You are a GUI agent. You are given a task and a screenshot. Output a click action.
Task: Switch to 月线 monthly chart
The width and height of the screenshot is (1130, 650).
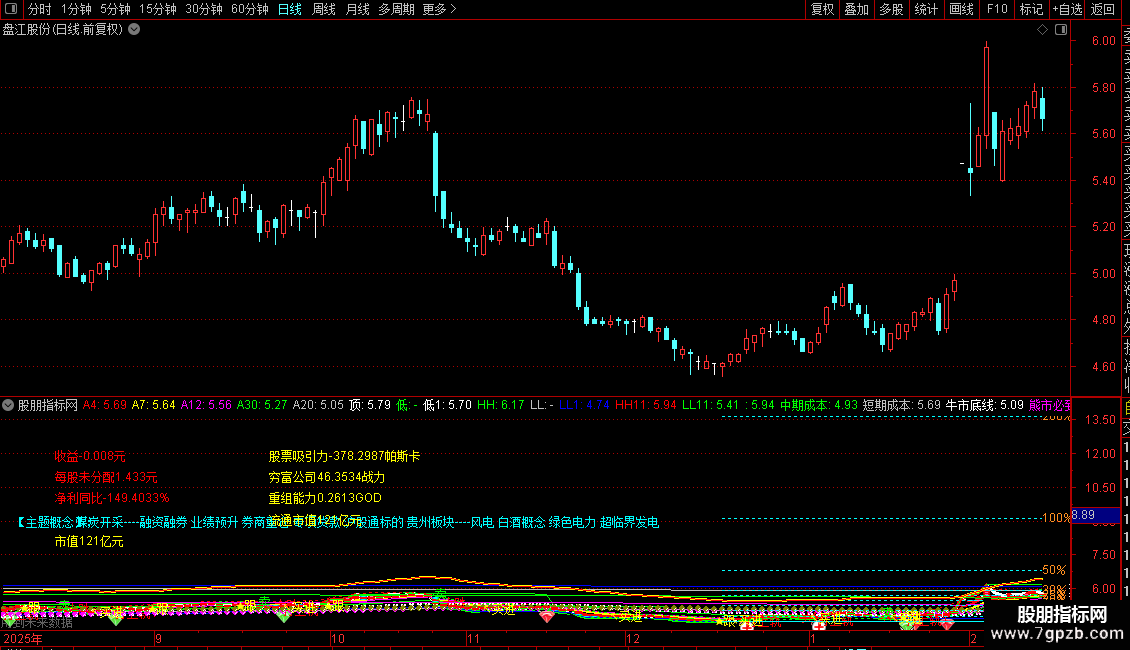click(x=357, y=9)
